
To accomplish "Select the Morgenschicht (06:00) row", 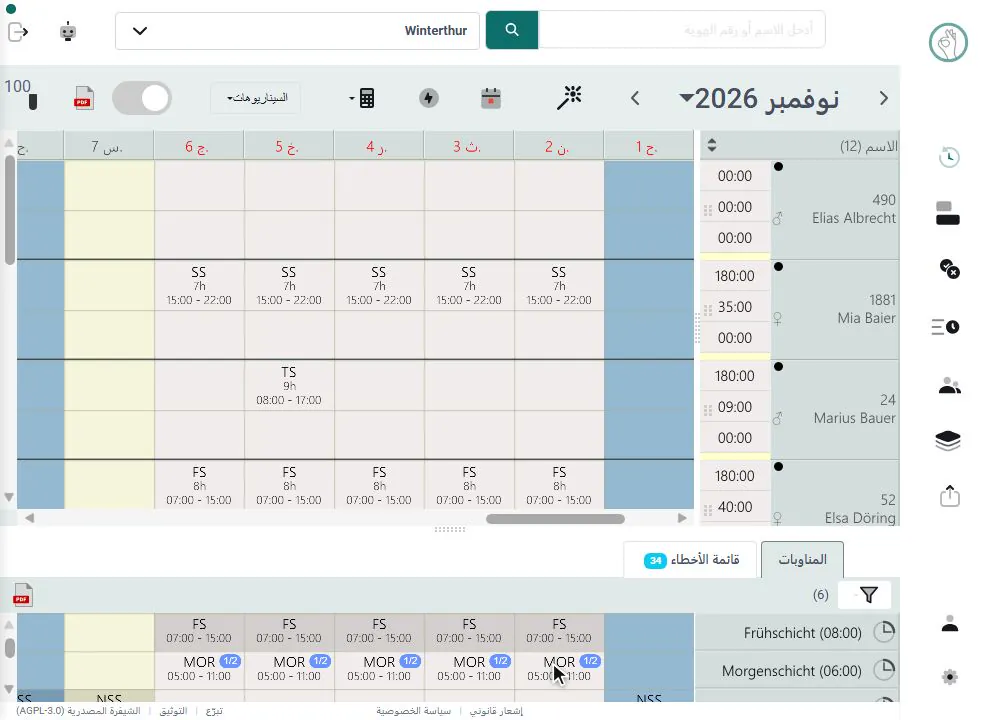I will point(797,670).
